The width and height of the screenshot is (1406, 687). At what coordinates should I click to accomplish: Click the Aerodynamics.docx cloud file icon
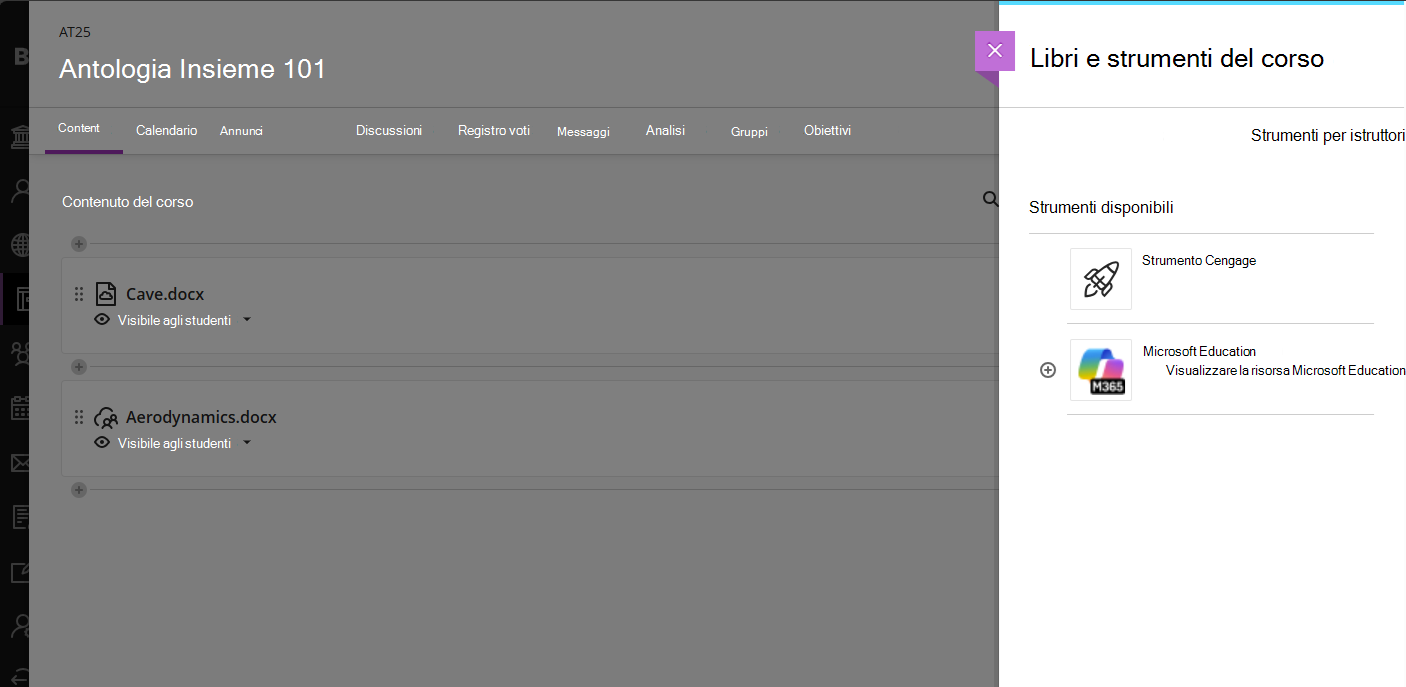(x=106, y=417)
